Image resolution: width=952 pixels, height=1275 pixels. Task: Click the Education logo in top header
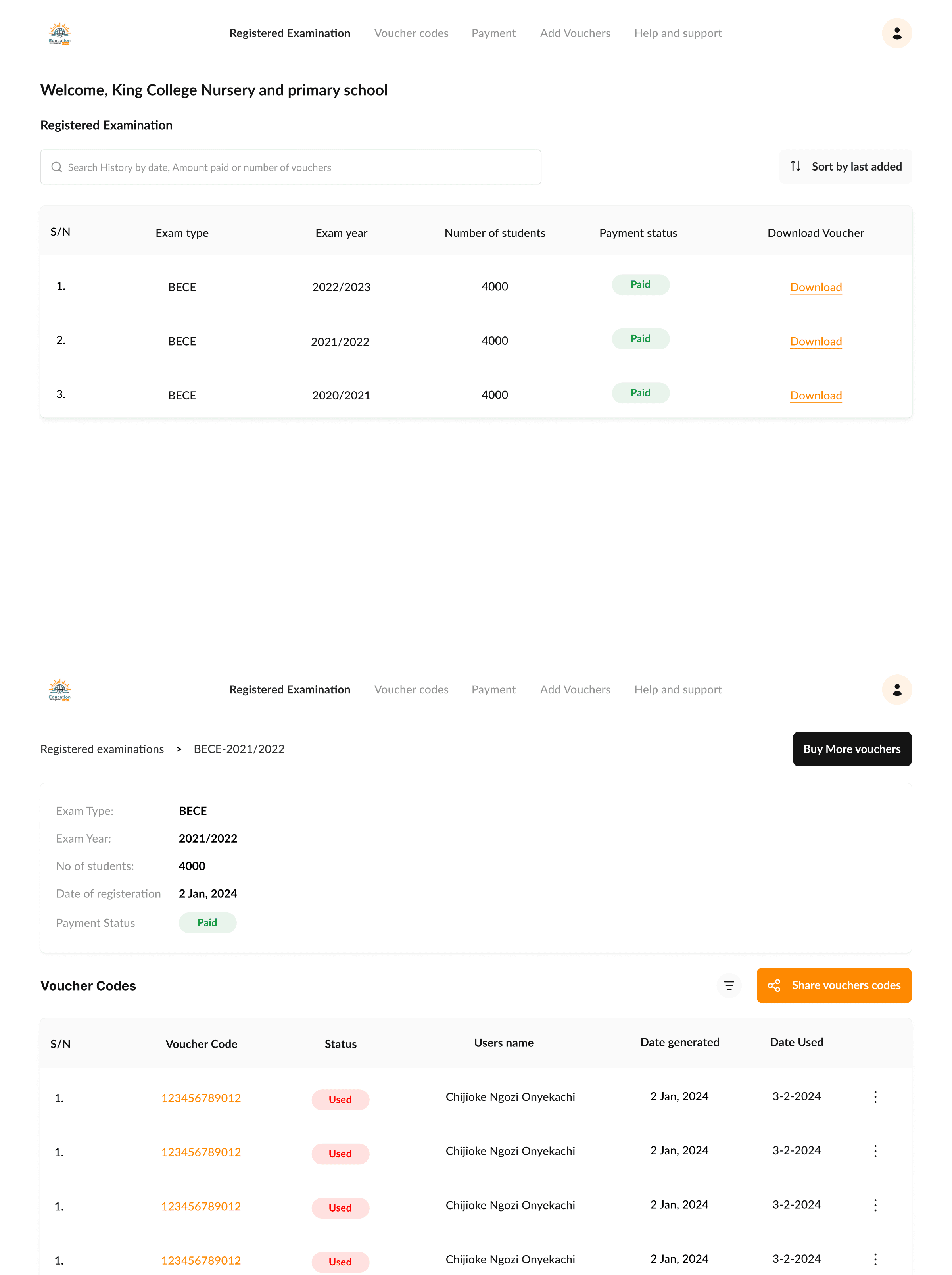coord(59,33)
